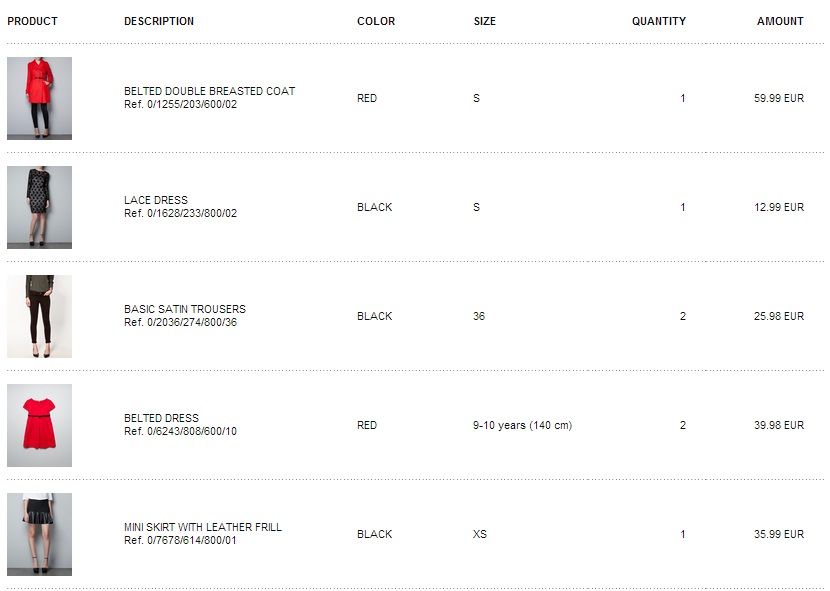Screen dimensions: 830x591
Task: Click the red belted coat product thumbnail
Action: (x=39, y=98)
